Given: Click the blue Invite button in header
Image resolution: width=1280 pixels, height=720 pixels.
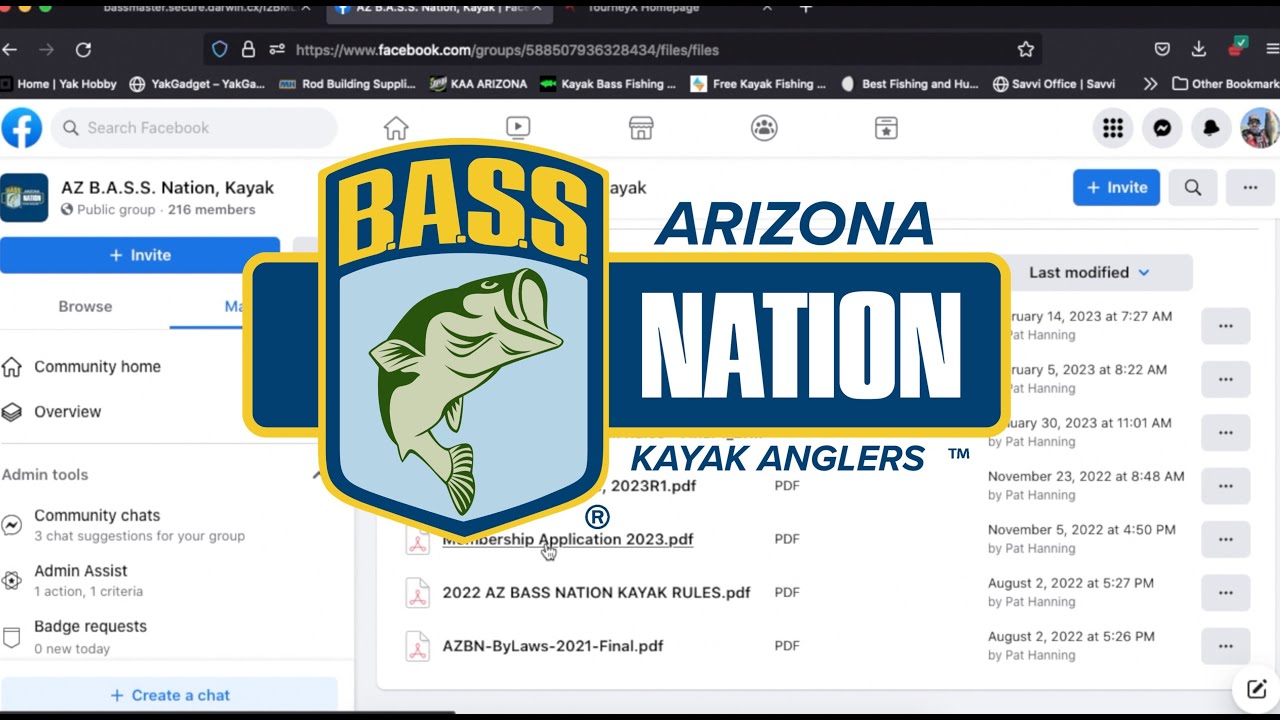Looking at the screenshot, I should [x=1116, y=187].
